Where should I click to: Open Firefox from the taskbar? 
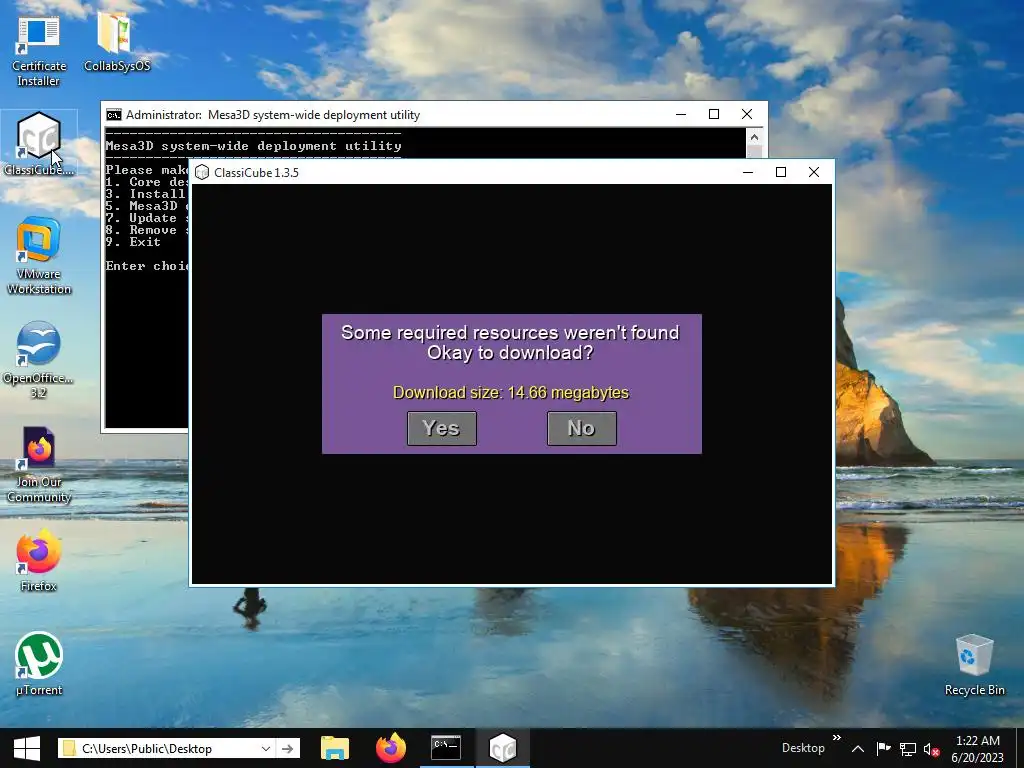click(x=391, y=748)
